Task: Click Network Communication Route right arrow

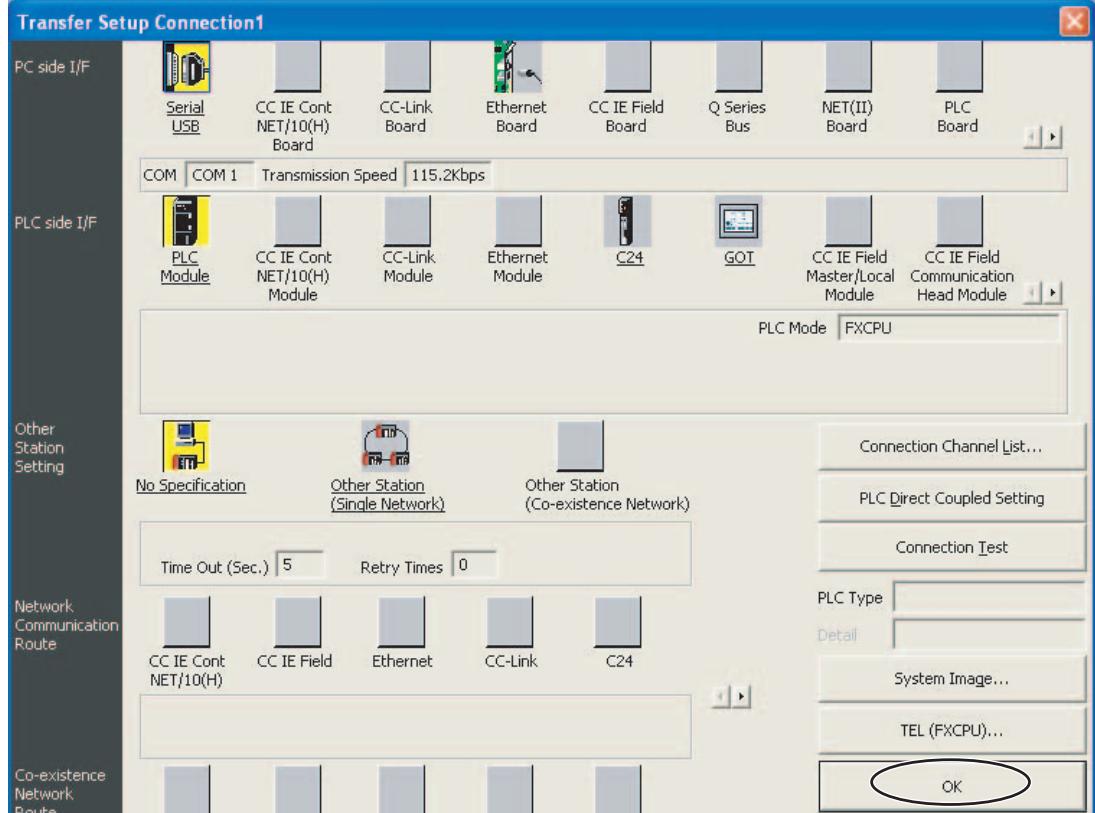Action: coord(741,696)
